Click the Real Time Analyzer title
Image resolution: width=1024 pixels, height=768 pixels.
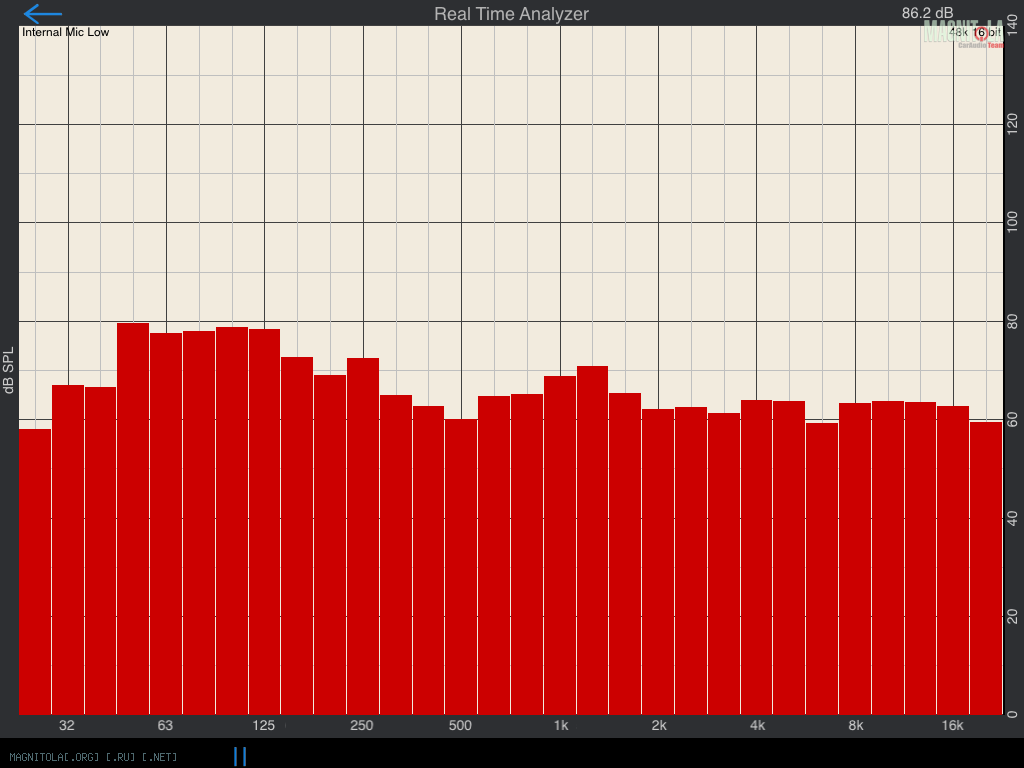coord(511,14)
